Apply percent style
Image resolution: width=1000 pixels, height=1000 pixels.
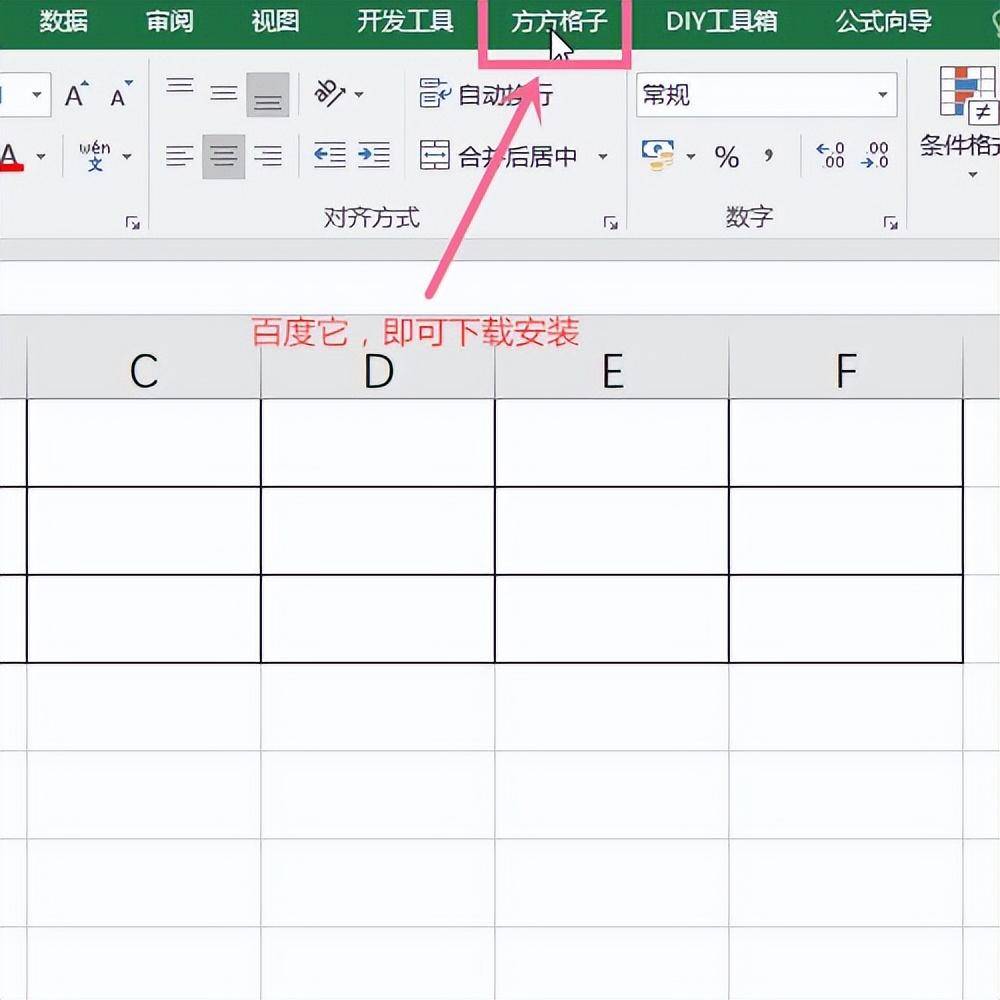pyautogui.click(x=727, y=157)
